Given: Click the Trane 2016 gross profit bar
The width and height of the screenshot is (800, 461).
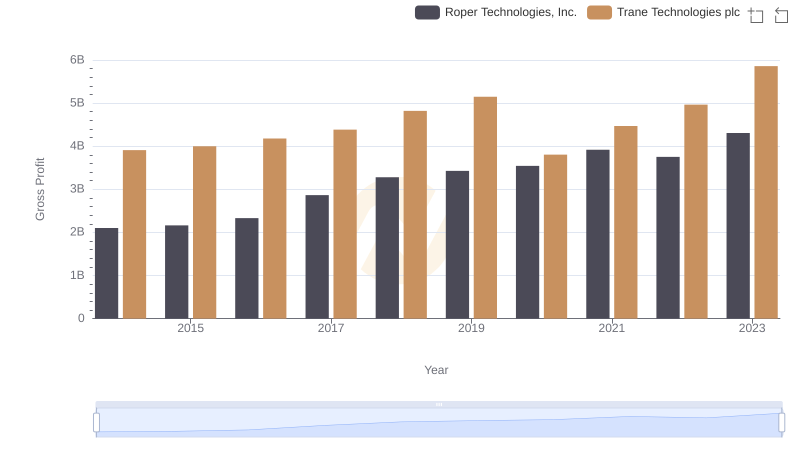Looking at the screenshot, I should click(274, 228).
